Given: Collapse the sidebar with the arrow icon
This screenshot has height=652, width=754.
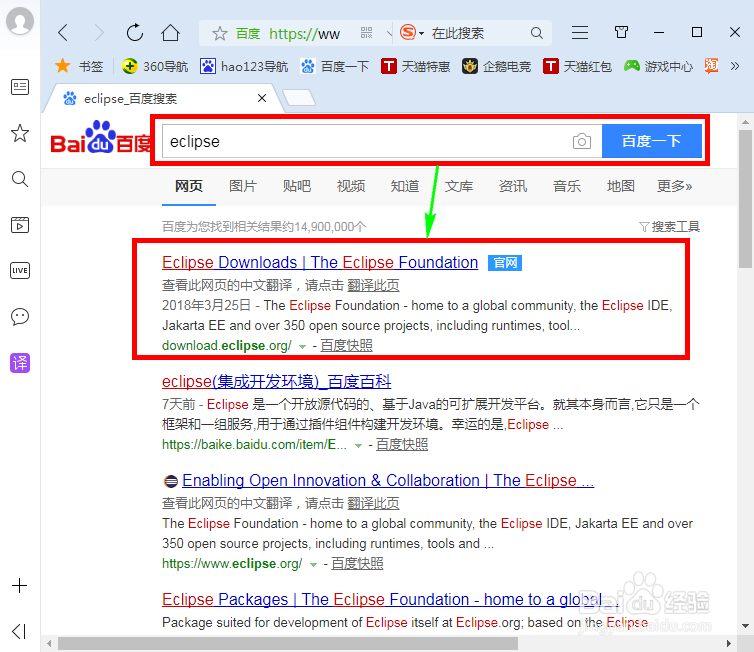Looking at the screenshot, I should point(19,631).
